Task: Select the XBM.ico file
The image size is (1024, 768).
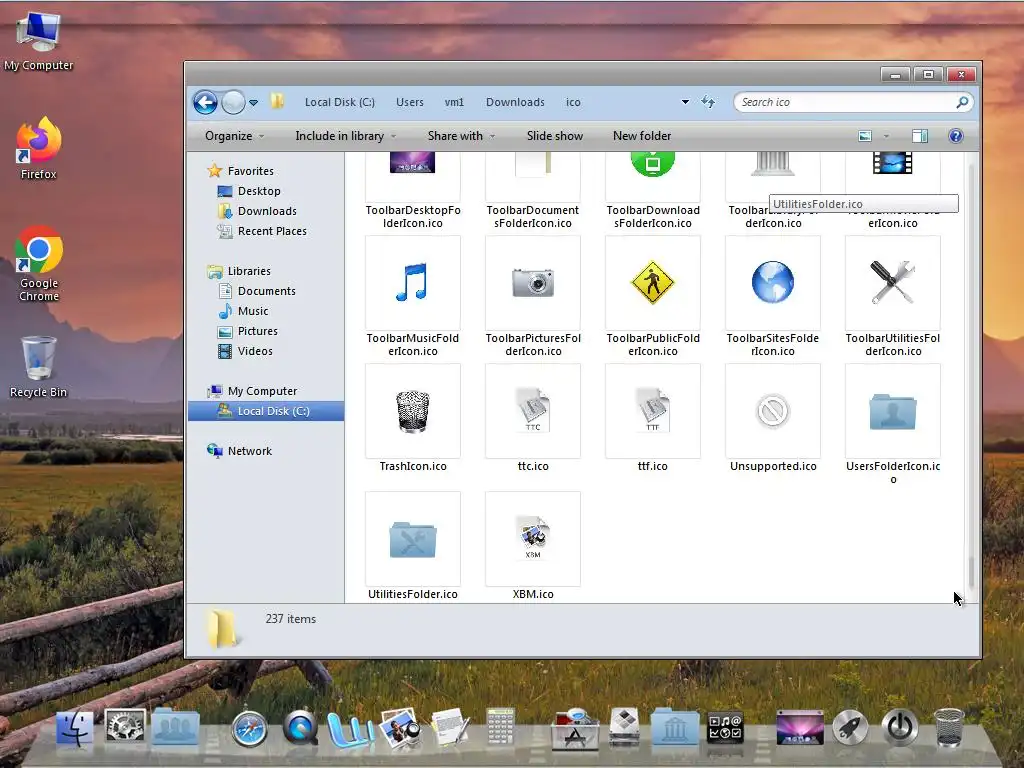Action: click(x=533, y=547)
